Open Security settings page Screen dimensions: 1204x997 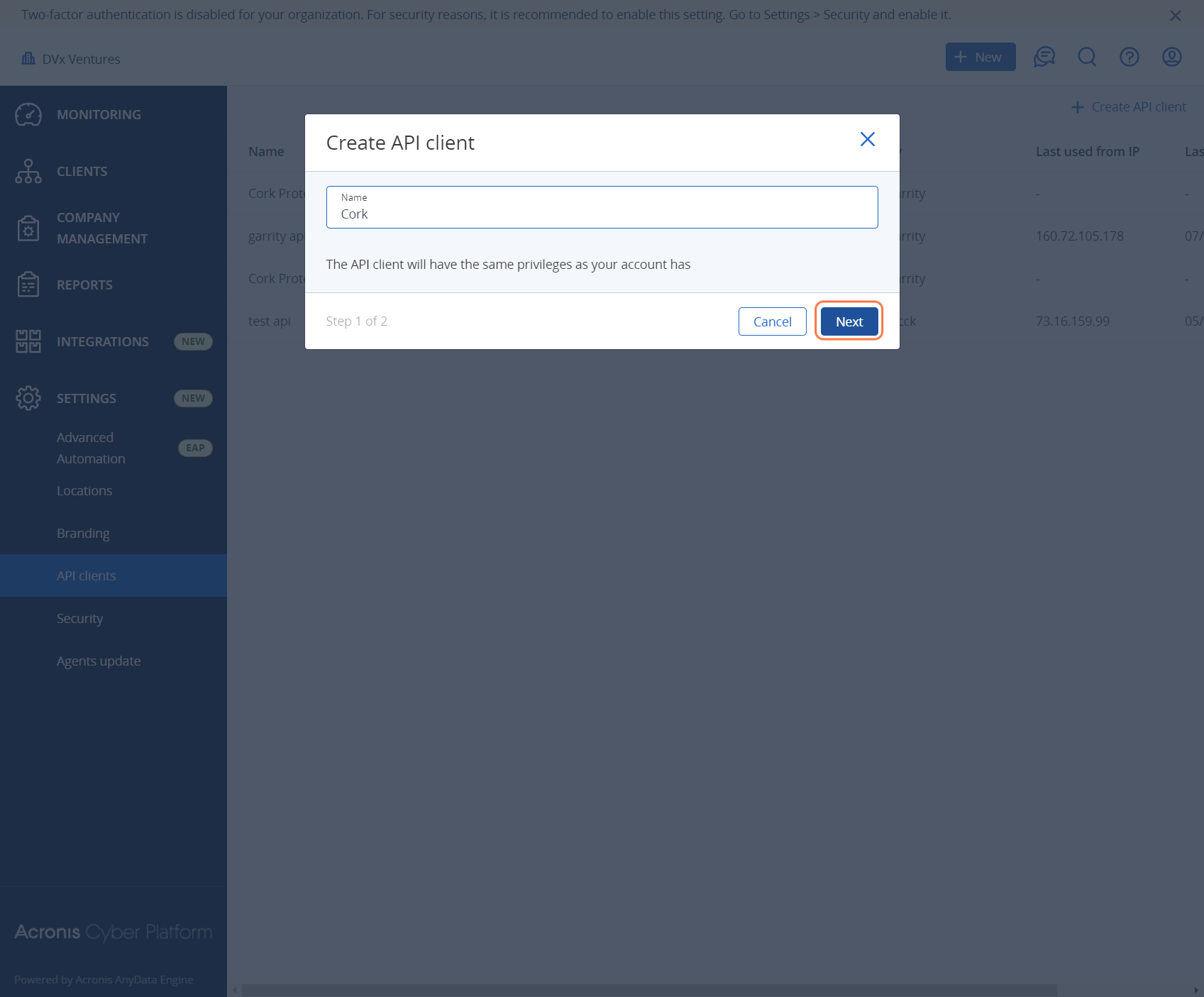coord(79,618)
